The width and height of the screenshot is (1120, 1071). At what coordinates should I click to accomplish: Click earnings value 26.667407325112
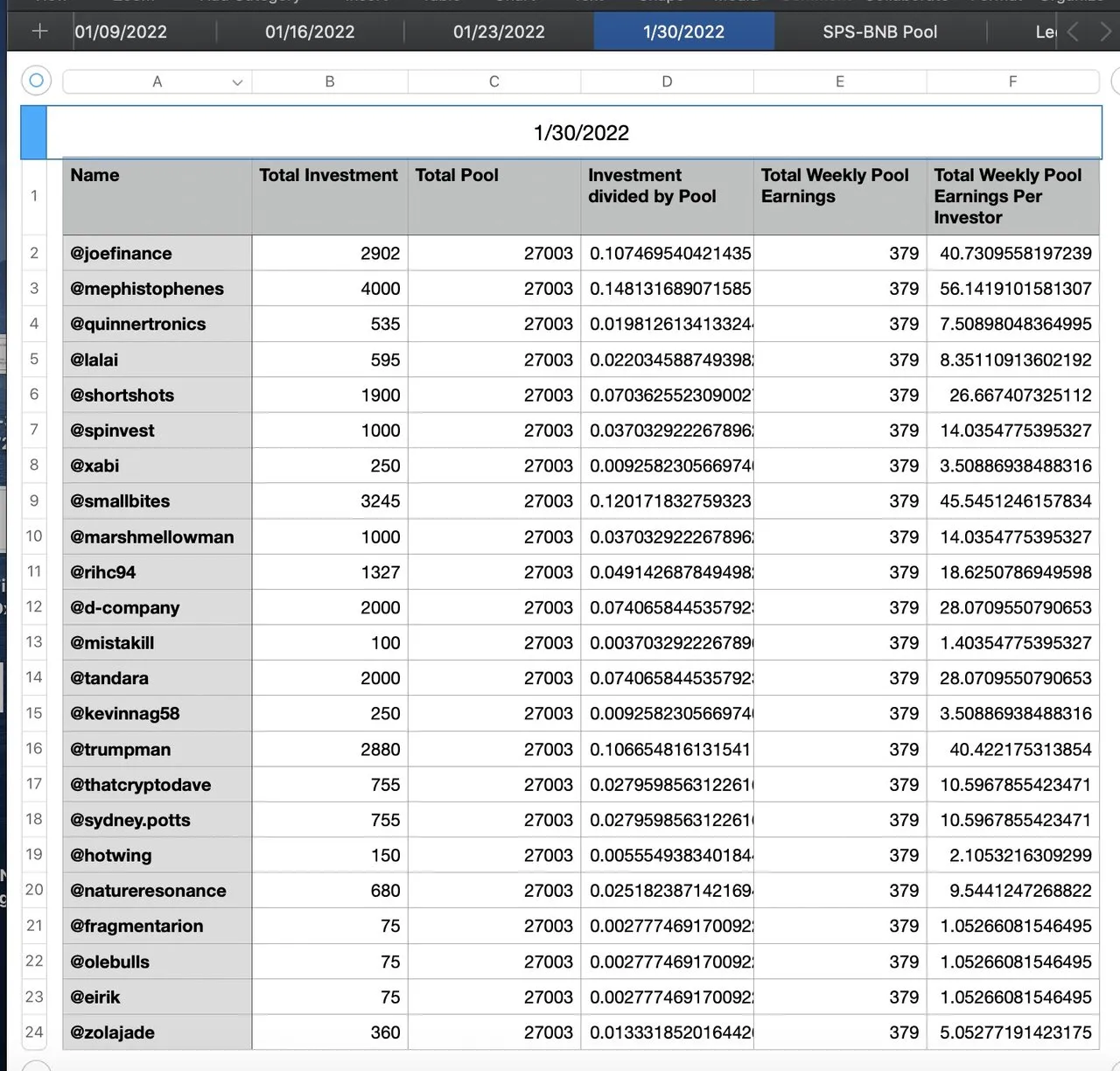click(x=1012, y=395)
